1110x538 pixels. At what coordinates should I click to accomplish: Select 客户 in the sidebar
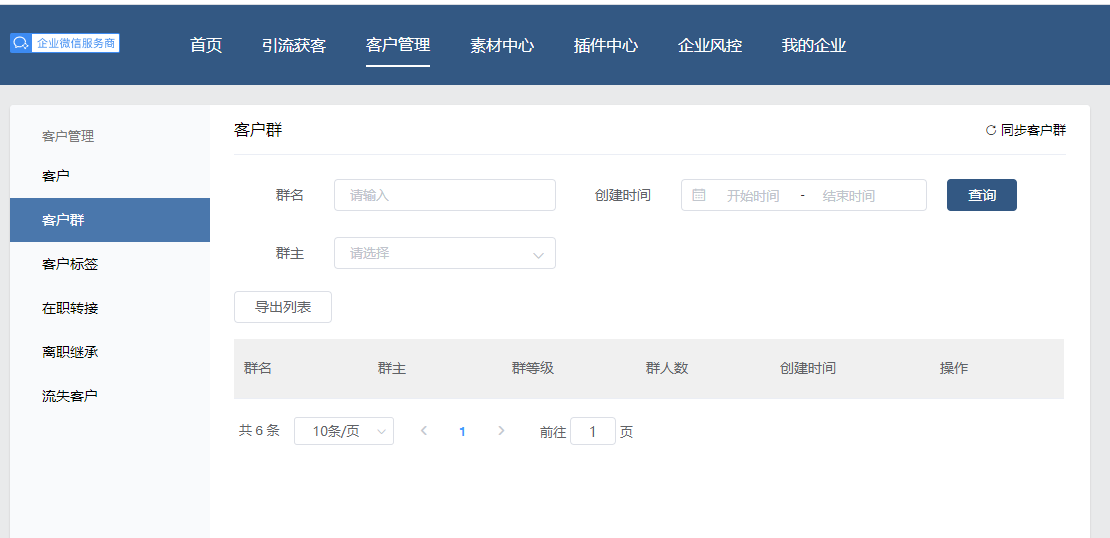click(110, 176)
